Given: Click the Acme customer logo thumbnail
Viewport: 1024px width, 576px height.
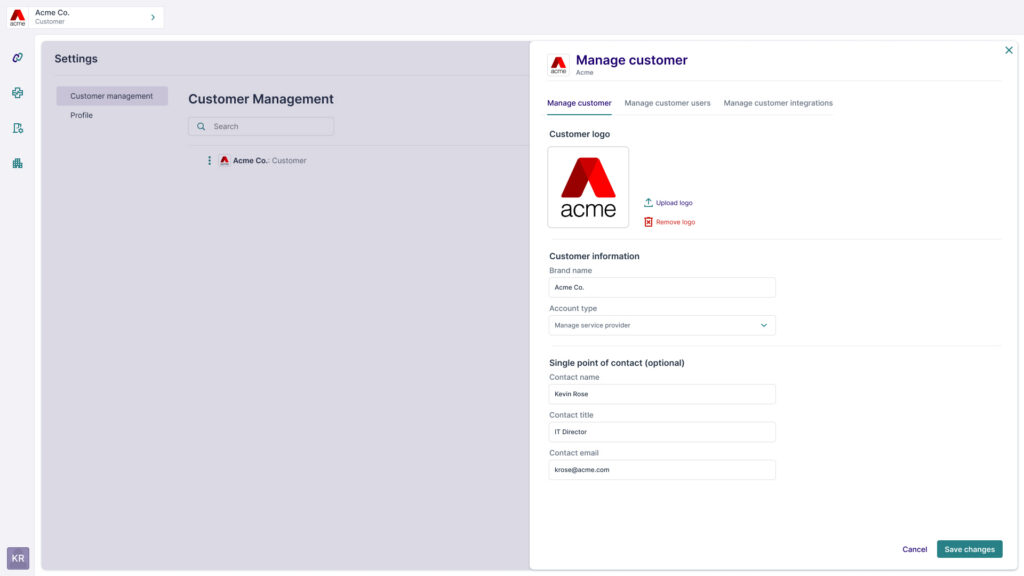Looking at the screenshot, I should (x=588, y=187).
